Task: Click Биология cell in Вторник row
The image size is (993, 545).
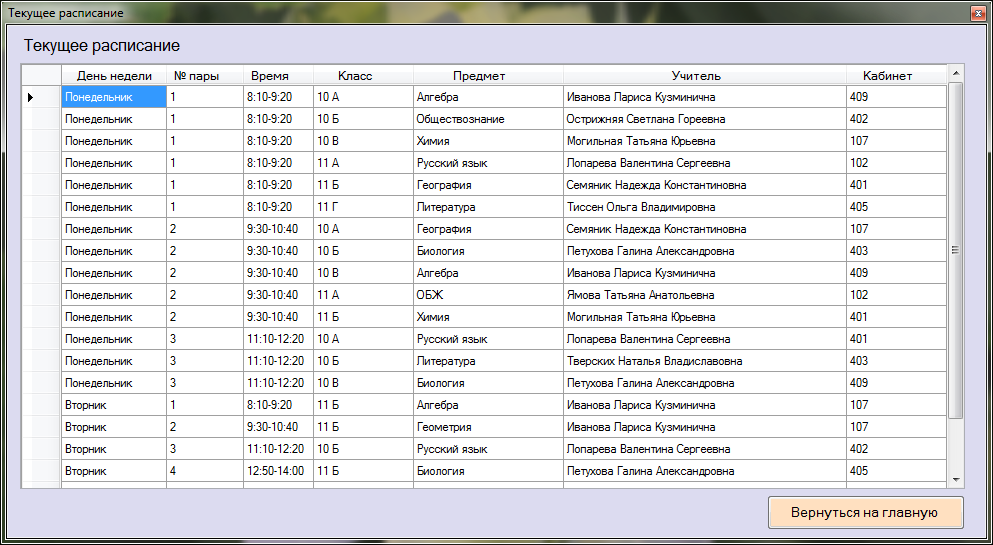Action: click(x=488, y=471)
